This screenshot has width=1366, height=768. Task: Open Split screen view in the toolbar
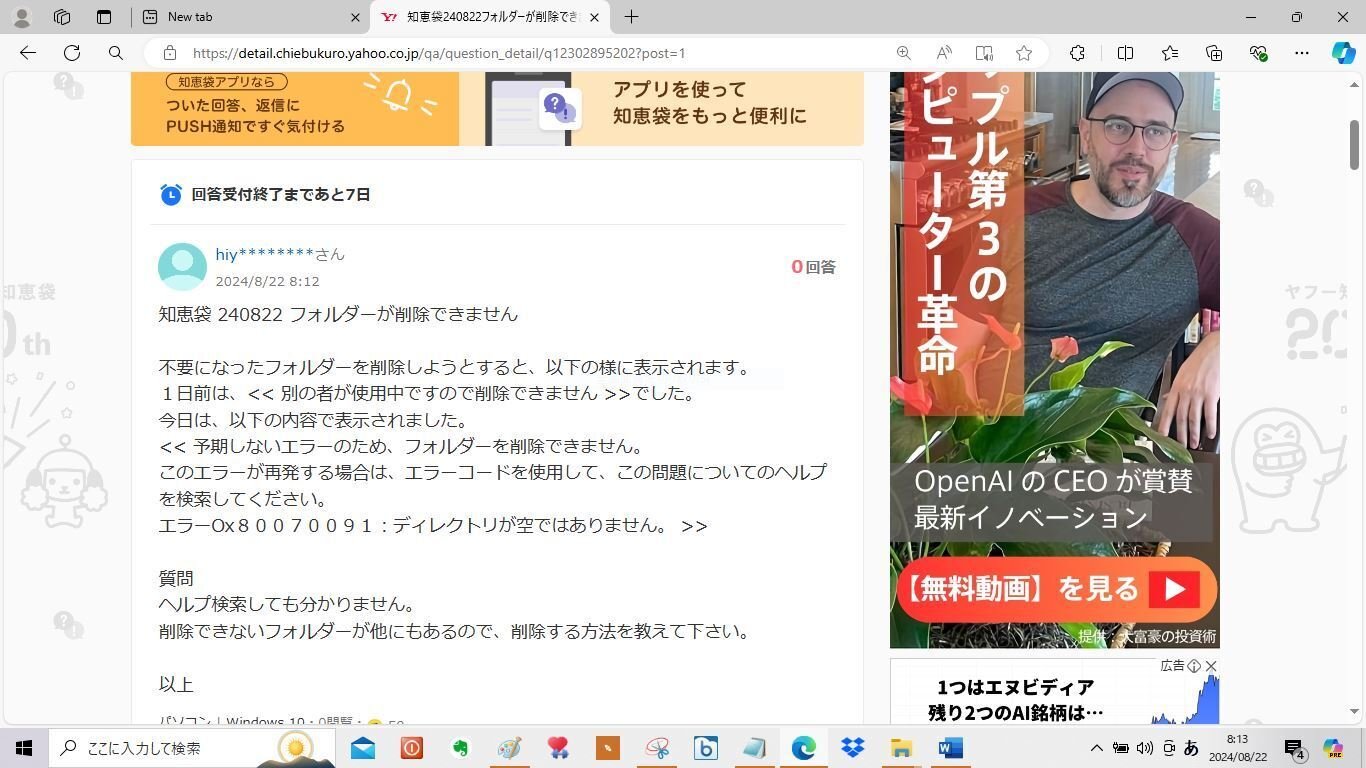pos(1126,53)
